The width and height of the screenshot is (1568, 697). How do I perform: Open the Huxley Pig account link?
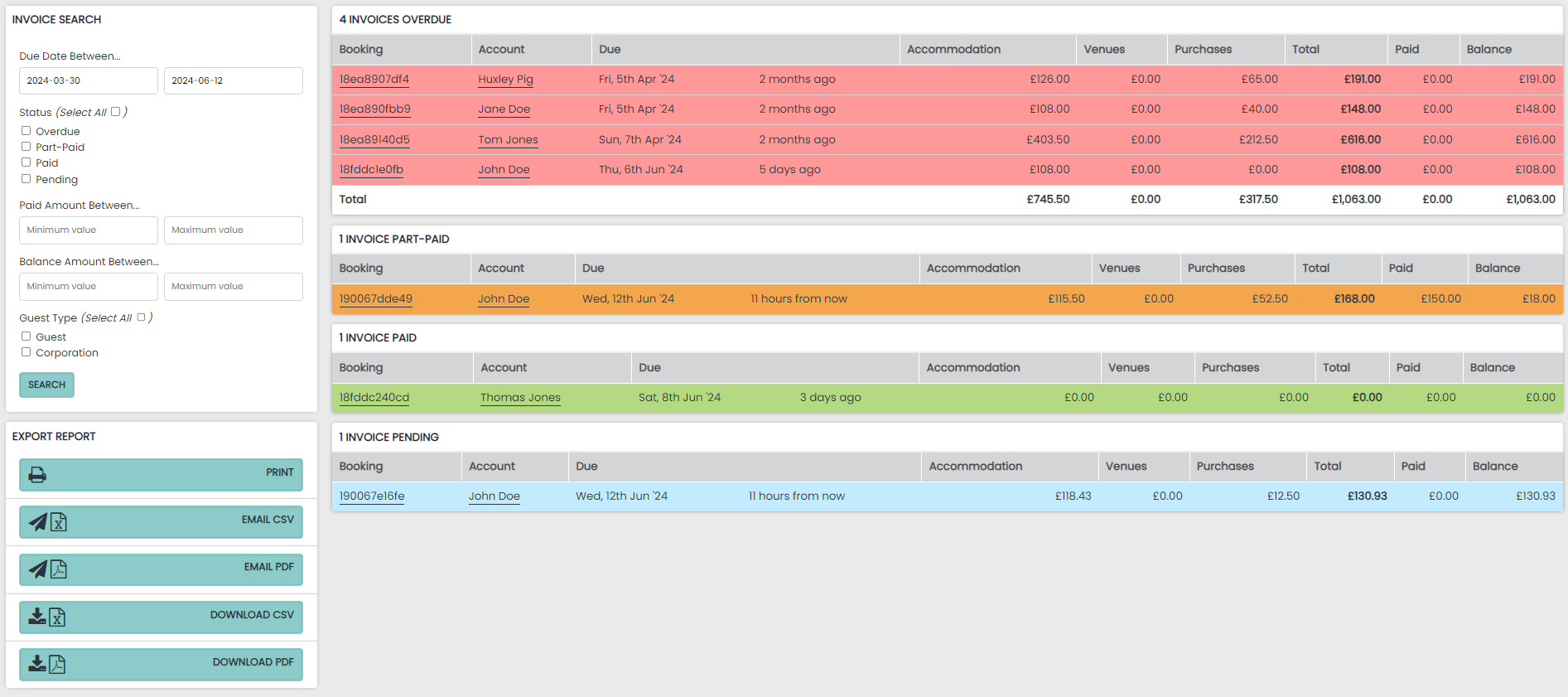point(505,80)
